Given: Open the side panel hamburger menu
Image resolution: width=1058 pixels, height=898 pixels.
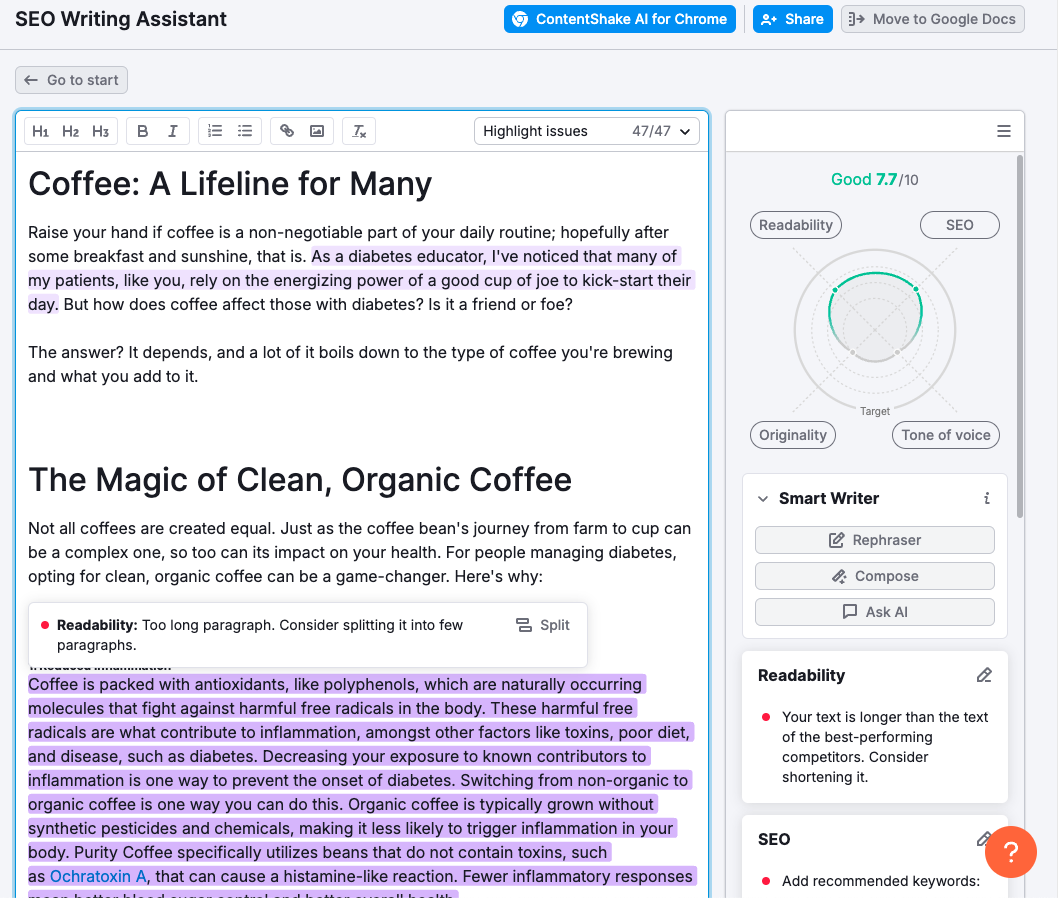Looking at the screenshot, I should [1004, 131].
